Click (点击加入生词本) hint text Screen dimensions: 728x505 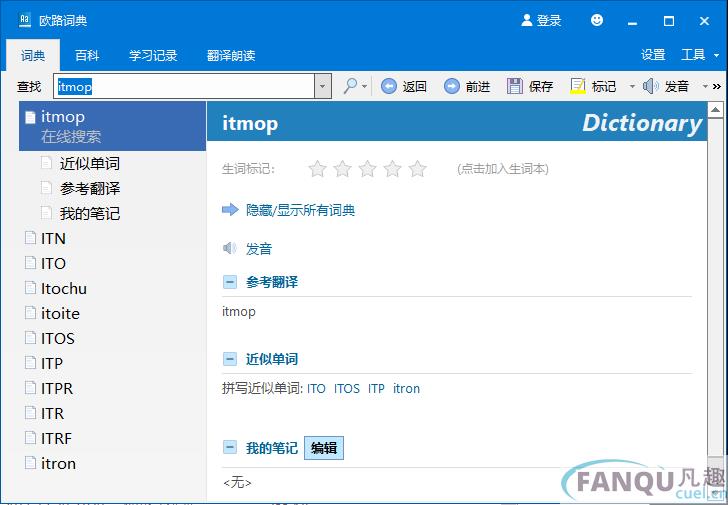pyautogui.click(x=503, y=169)
